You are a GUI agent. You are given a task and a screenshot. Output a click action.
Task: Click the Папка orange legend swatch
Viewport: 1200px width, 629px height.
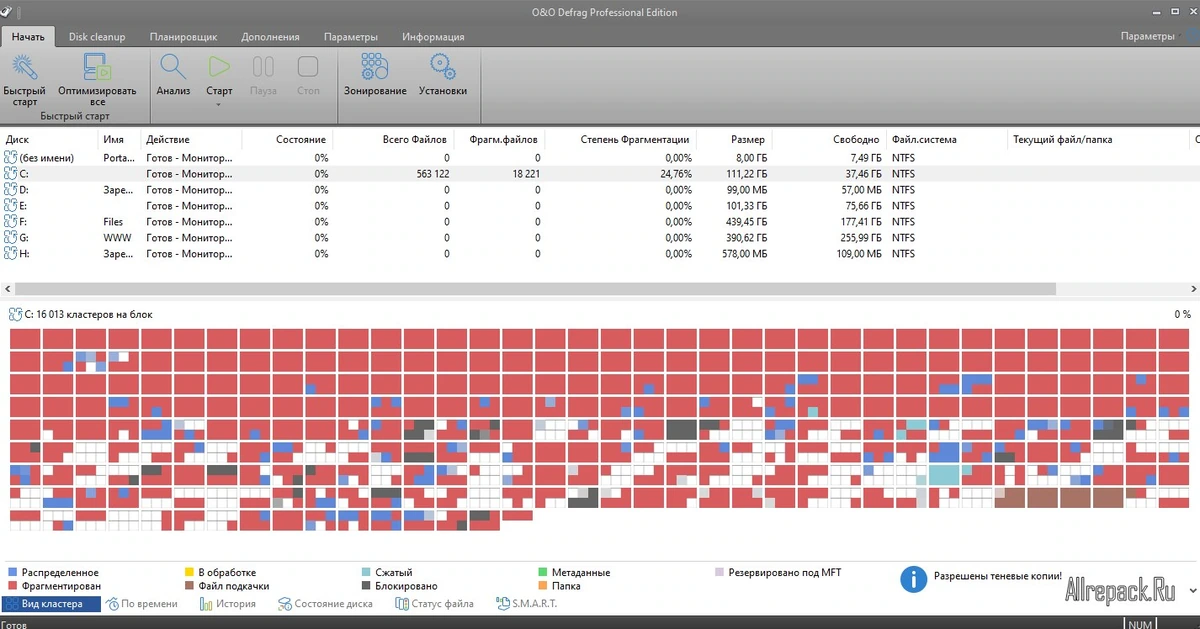541,586
